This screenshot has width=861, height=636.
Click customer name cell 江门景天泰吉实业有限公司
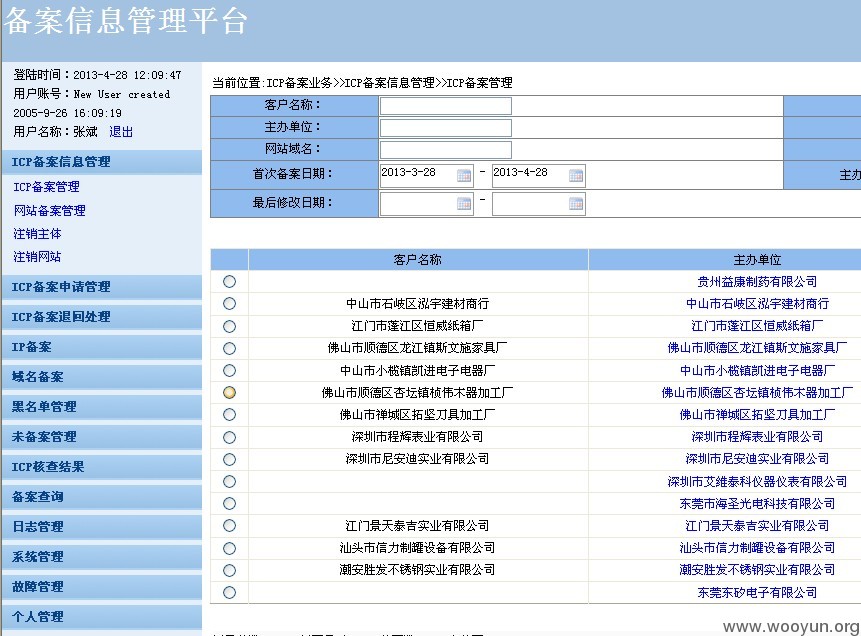[417, 526]
